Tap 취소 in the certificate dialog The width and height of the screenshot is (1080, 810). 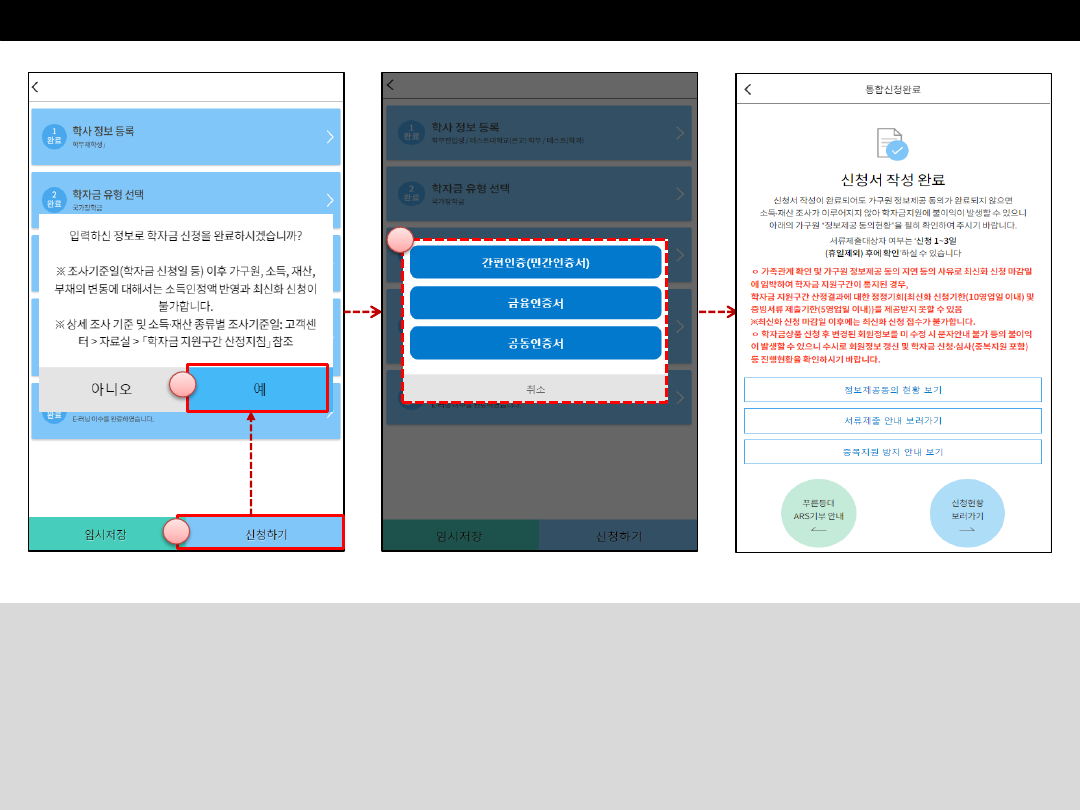tap(536, 388)
